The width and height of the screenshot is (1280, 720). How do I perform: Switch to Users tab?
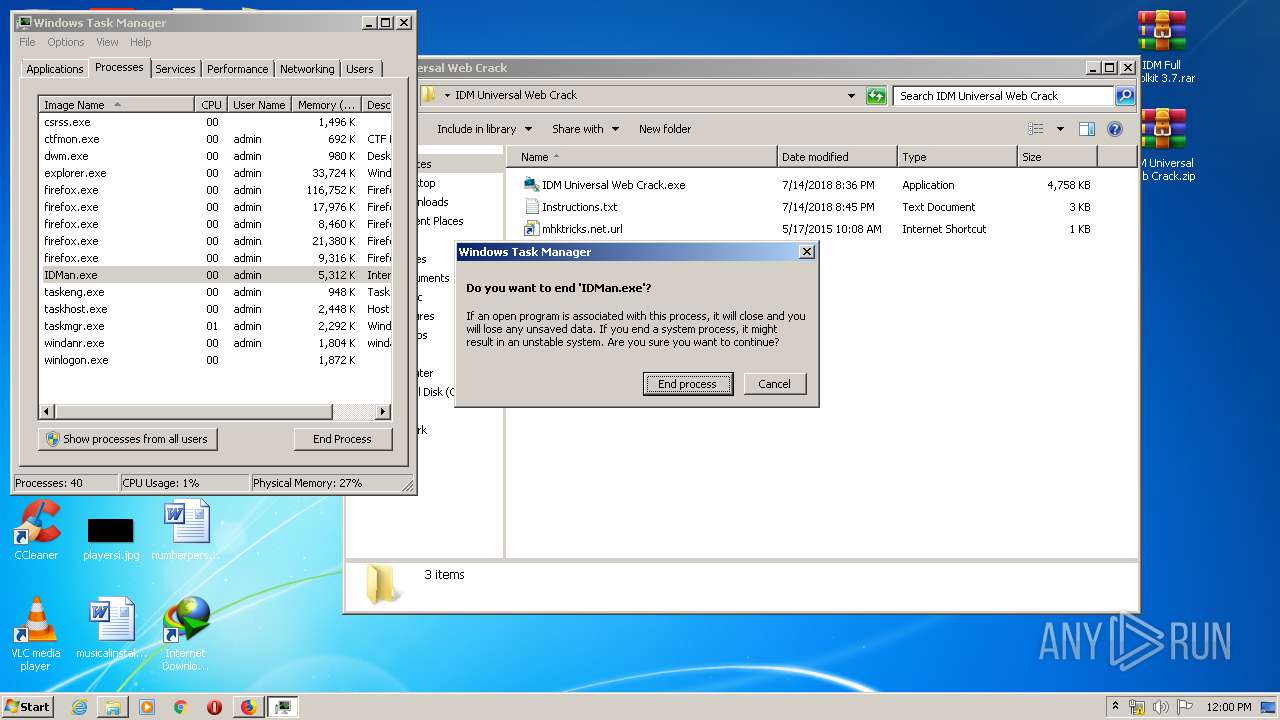click(359, 69)
